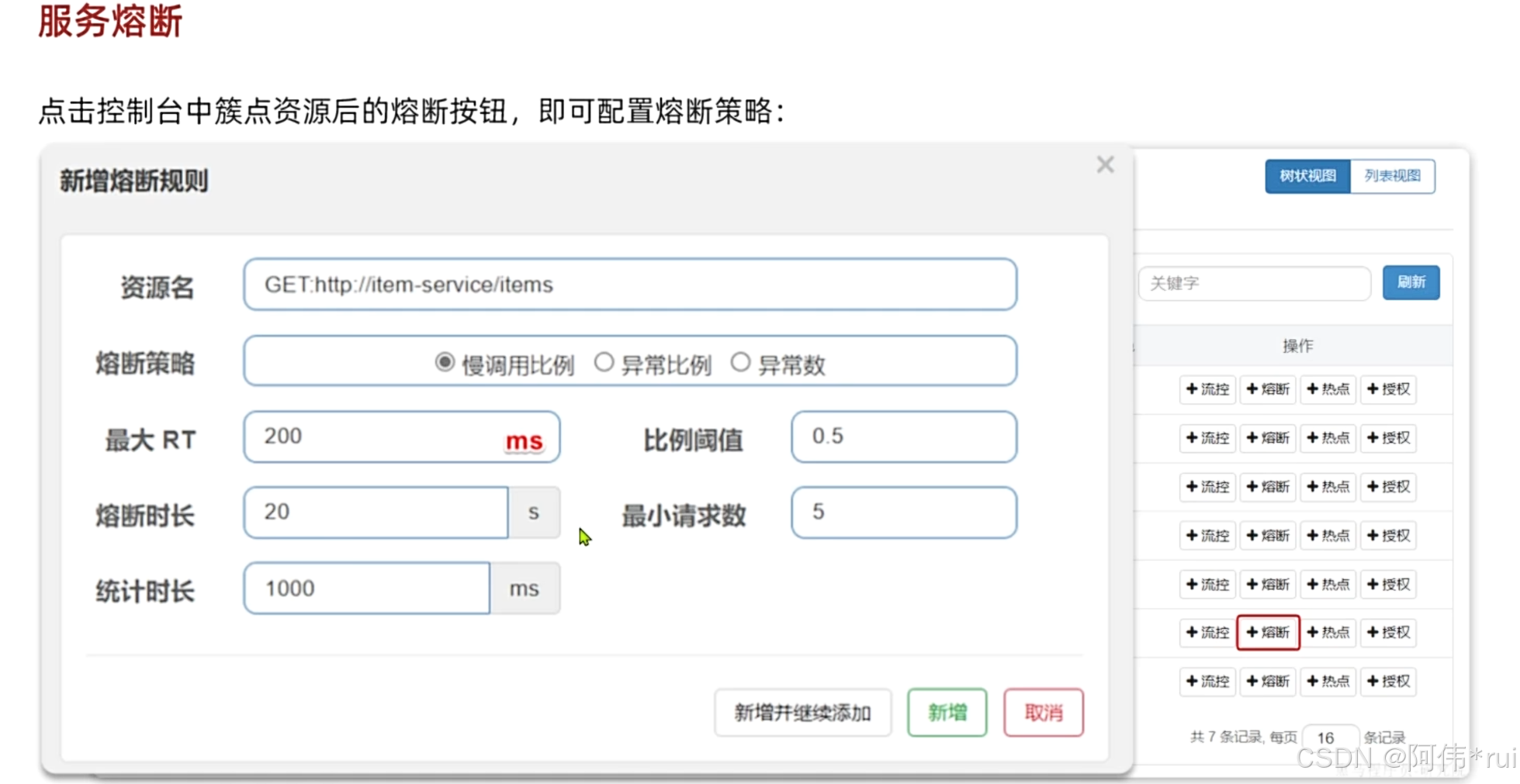
Task: Click the s unit addon after 熔断时长
Action: pos(534,513)
